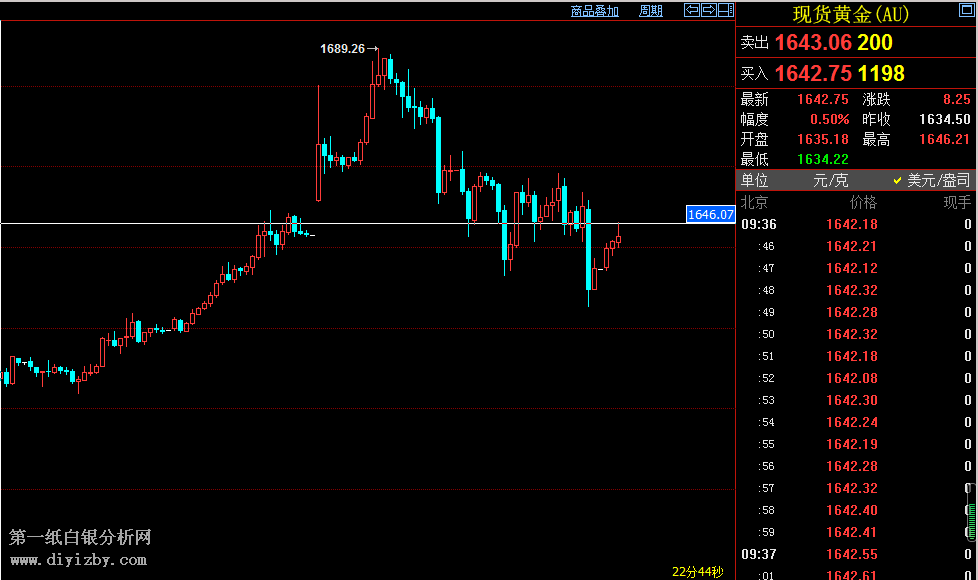Open the 周期 period dropdown
This screenshot has height=580, width=978.
pos(650,11)
